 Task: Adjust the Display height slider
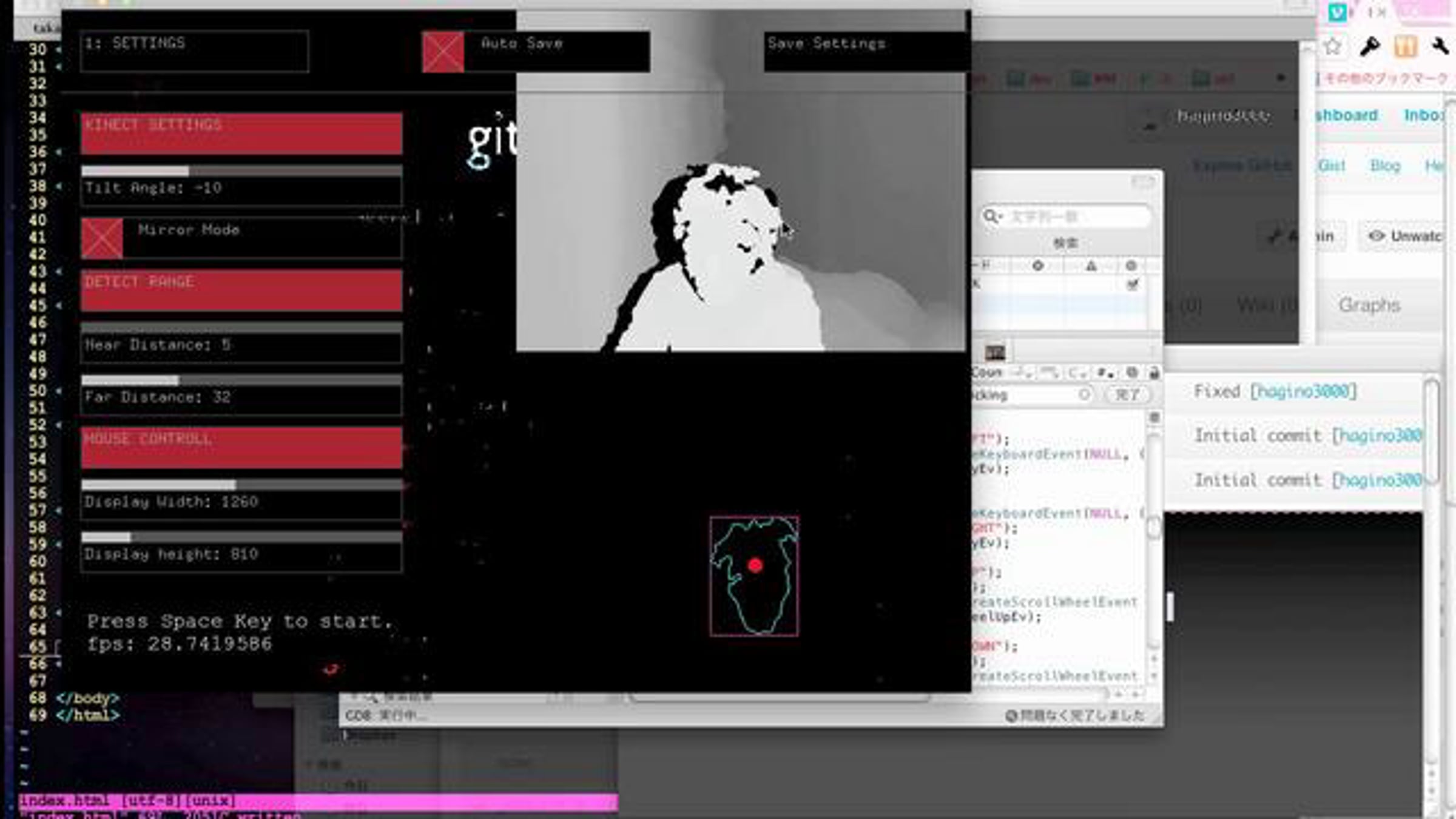(241, 538)
